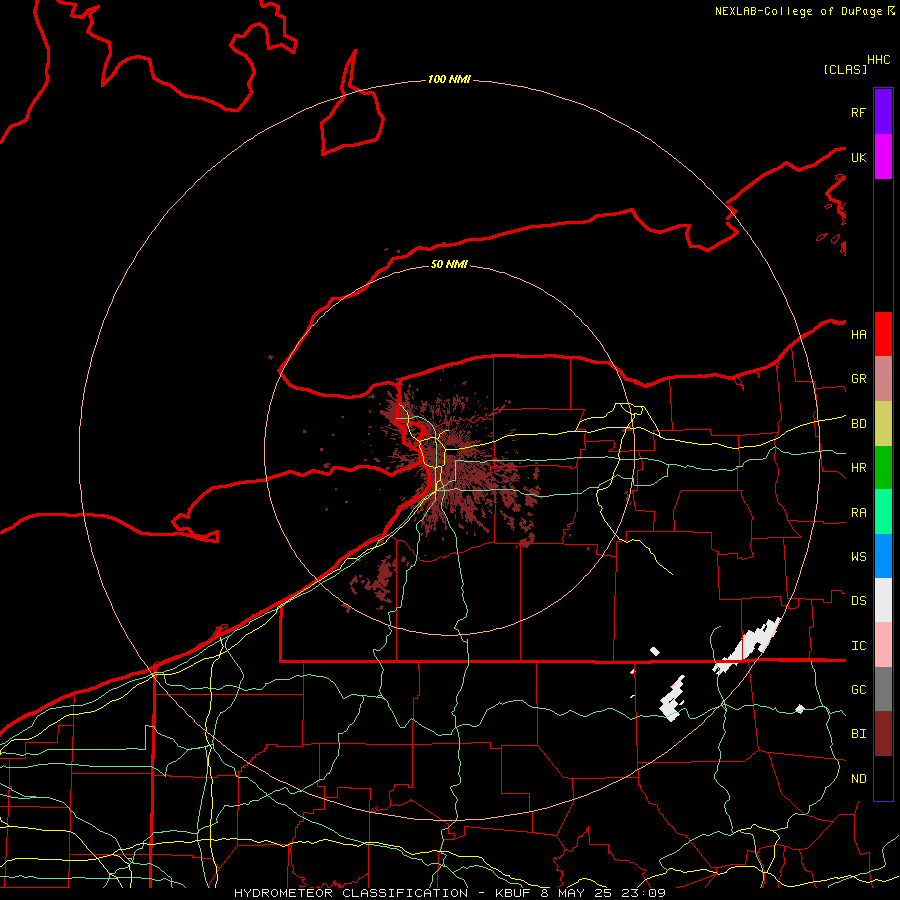Click the ND legend label

(x=858, y=779)
